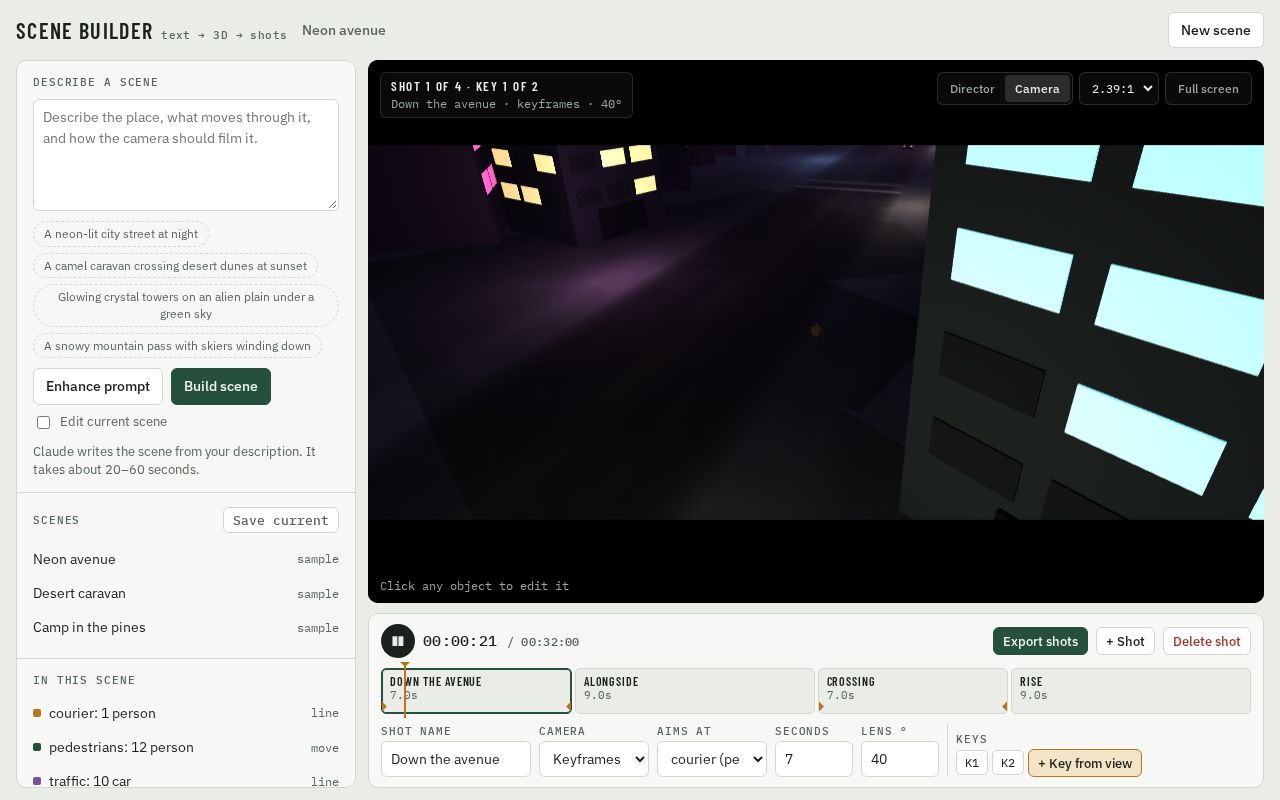The image size is (1280, 800).
Task: Click the Build scene button
Action: 221,386
